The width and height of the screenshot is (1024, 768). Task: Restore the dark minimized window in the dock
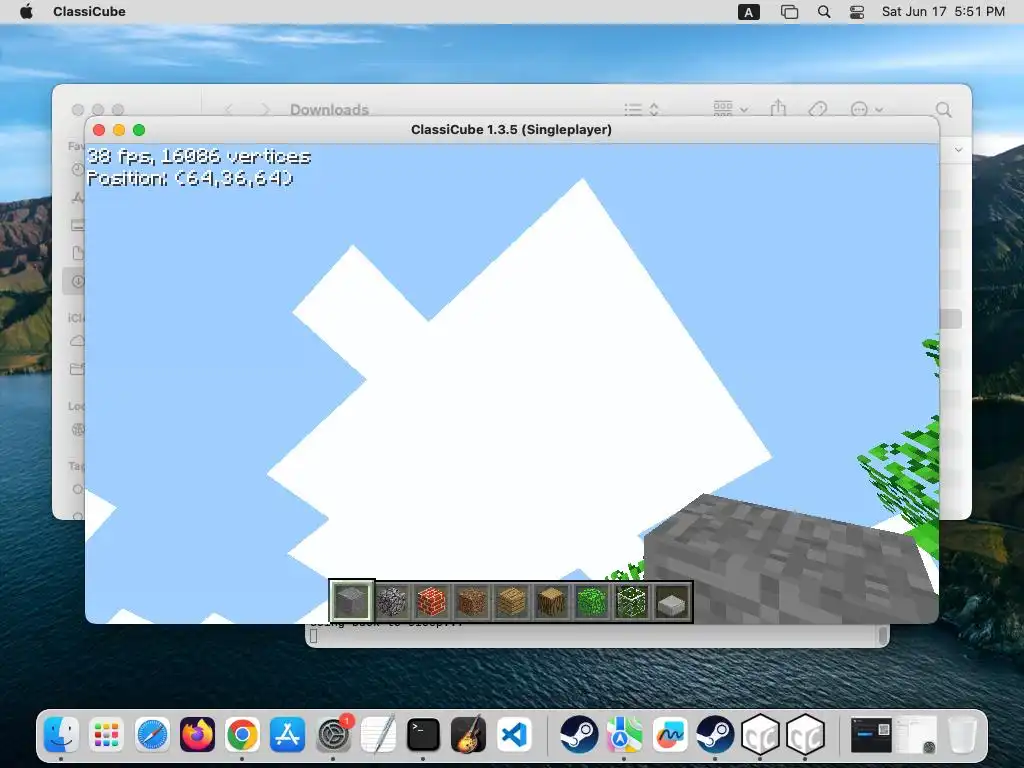point(871,734)
